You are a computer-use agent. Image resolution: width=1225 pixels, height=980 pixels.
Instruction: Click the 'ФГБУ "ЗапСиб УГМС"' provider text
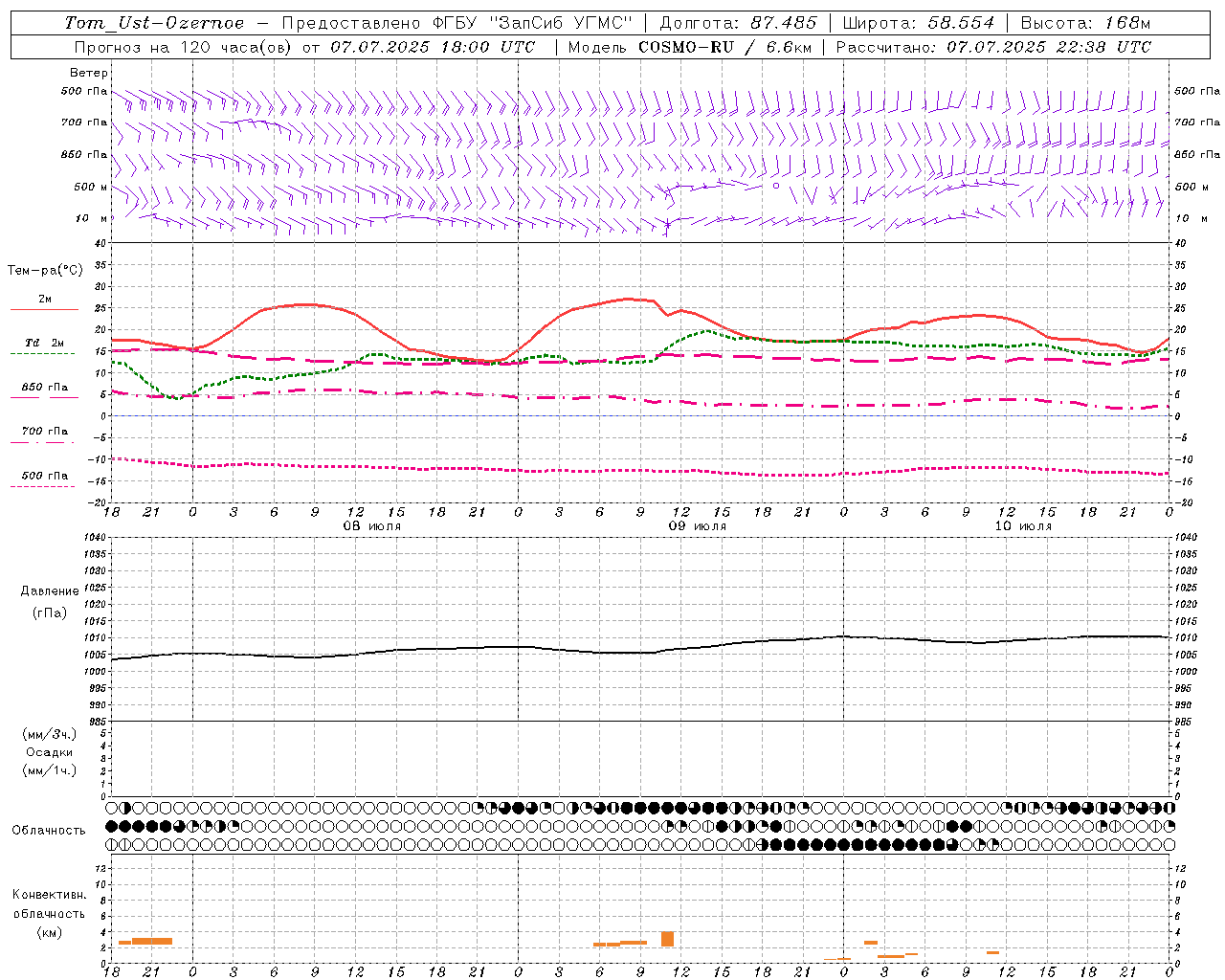(x=534, y=23)
